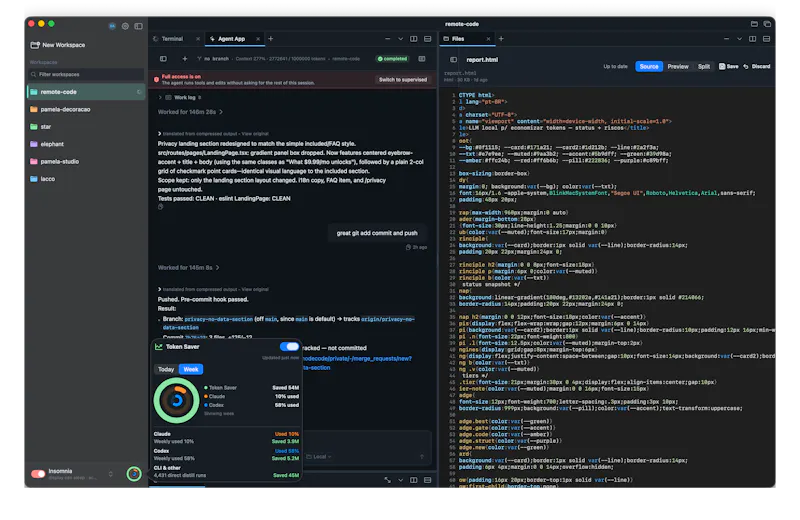Split Agent App pane vertically
800x520 pixels.
(414, 39)
